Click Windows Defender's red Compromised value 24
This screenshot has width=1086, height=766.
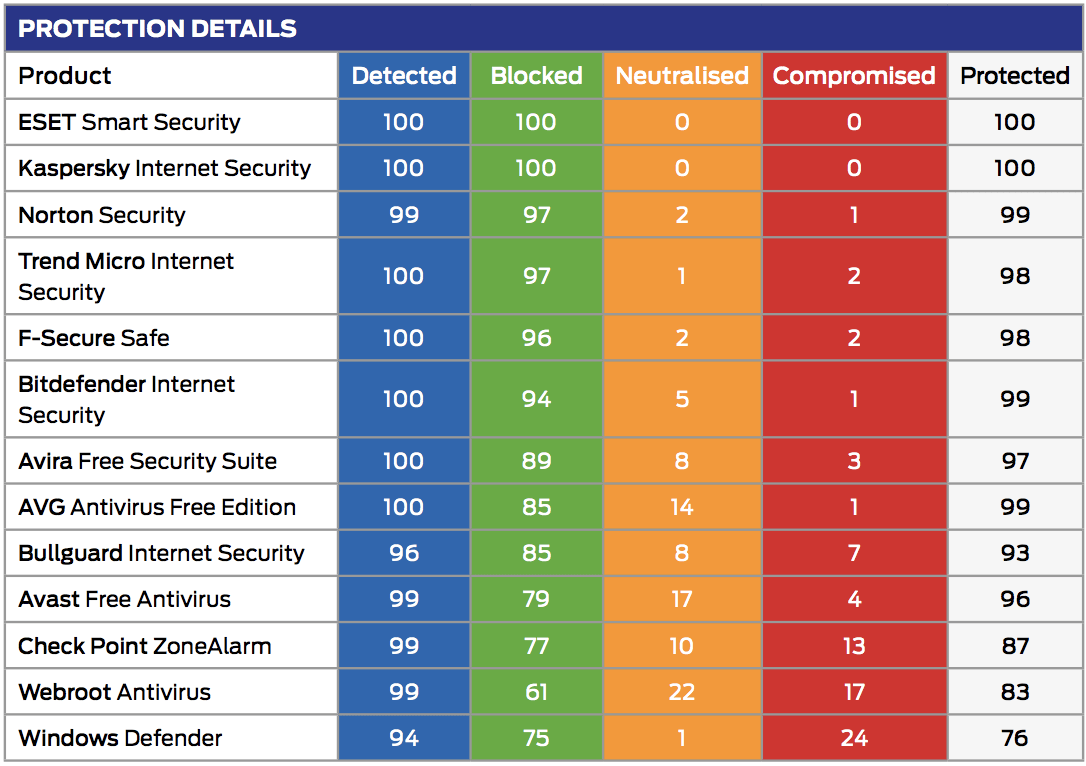click(x=854, y=738)
